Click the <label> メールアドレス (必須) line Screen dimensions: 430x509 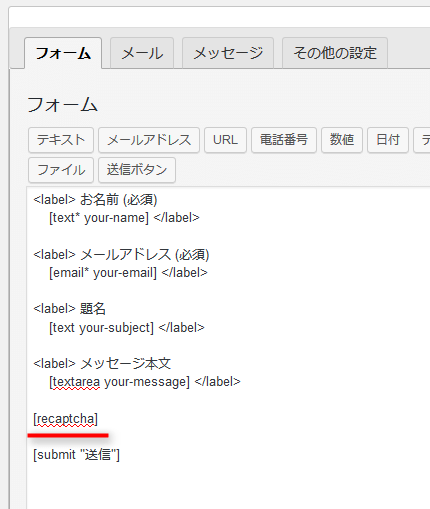pyautogui.click(x=121, y=255)
